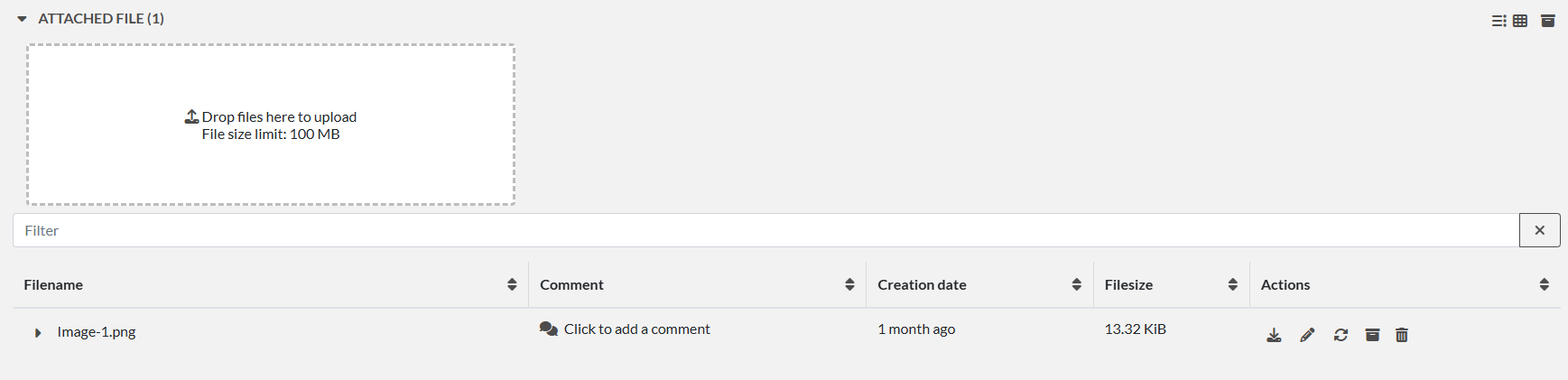Delete Image-1.png with the trash icon
The height and width of the screenshot is (380, 1568).
[1402, 335]
